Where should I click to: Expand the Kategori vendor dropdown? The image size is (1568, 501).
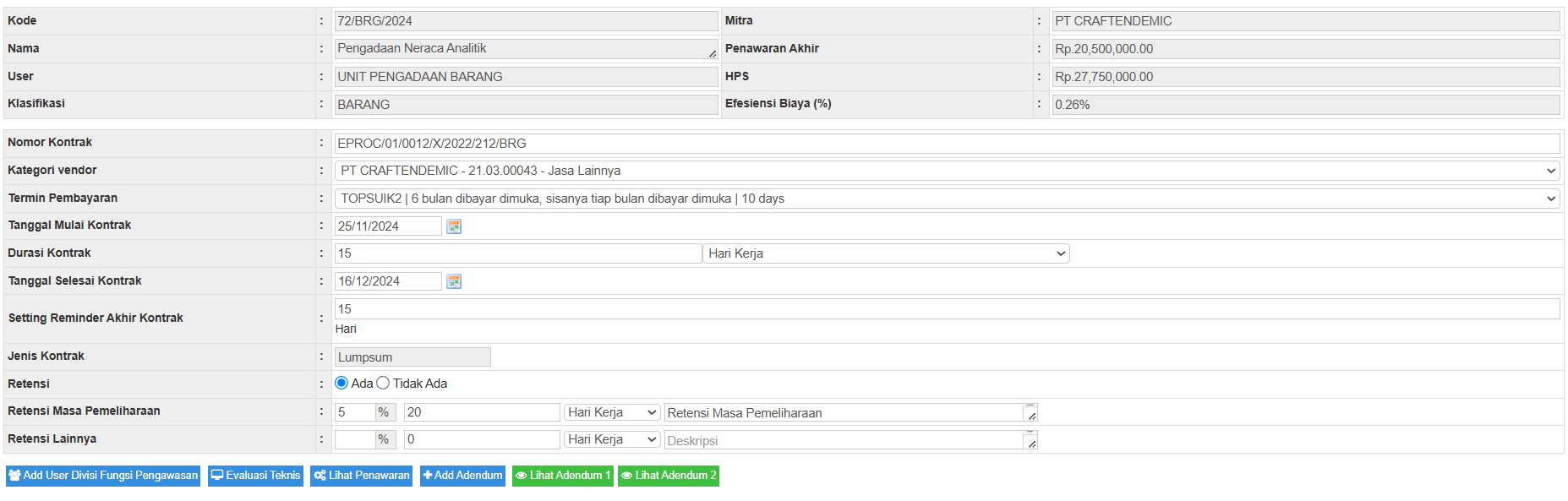[947, 171]
